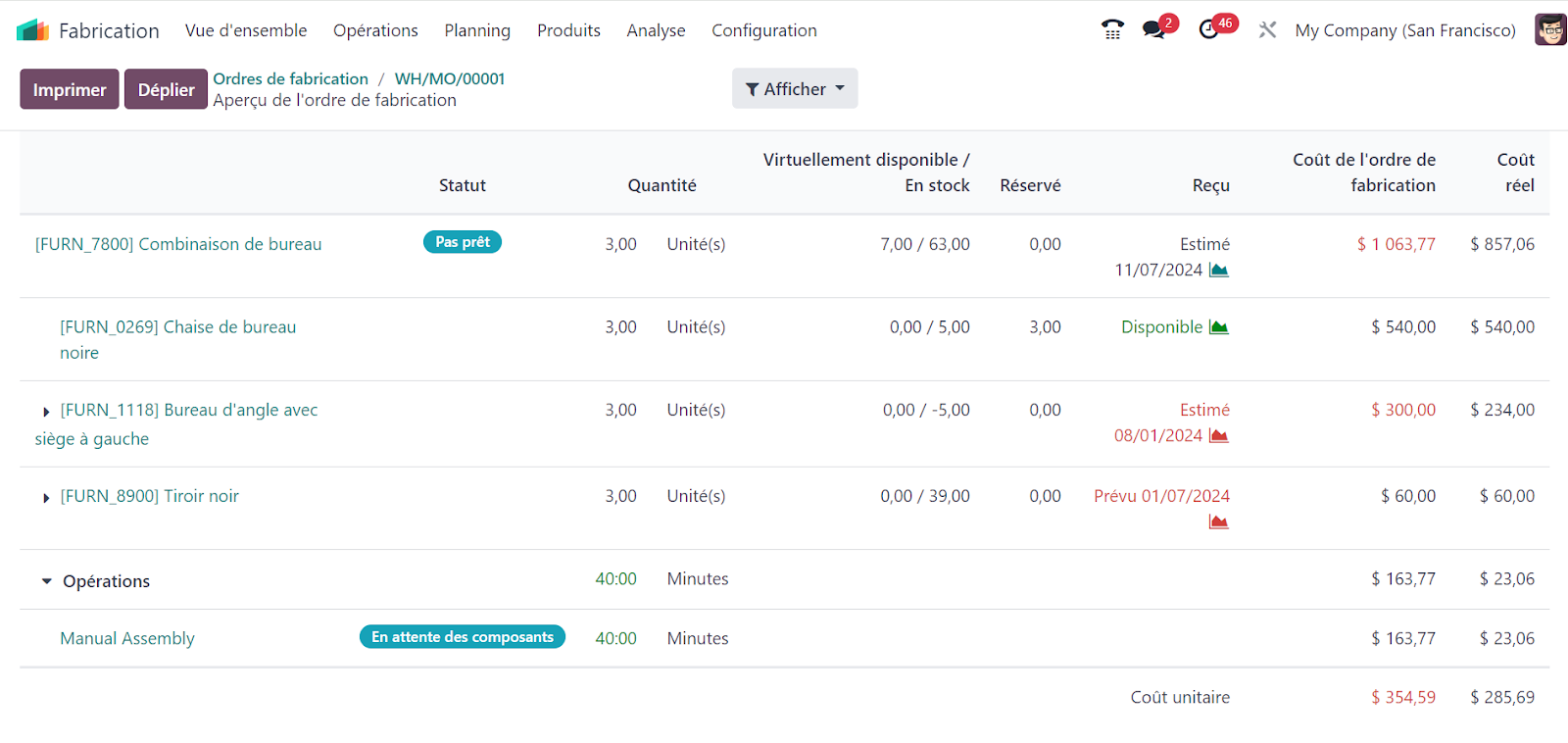This screenshot has width=1568, height=743.
Task: Open forecast chart icon for Combinaison de bureau
Action: 1219,271
